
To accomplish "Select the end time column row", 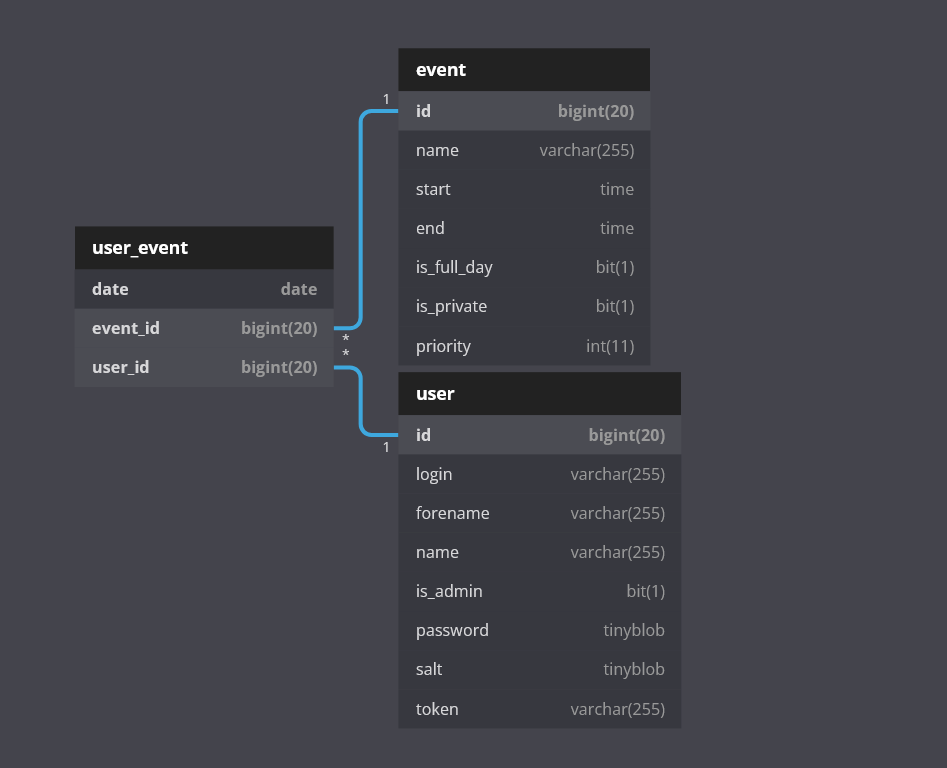I will [x=524, y=228].
